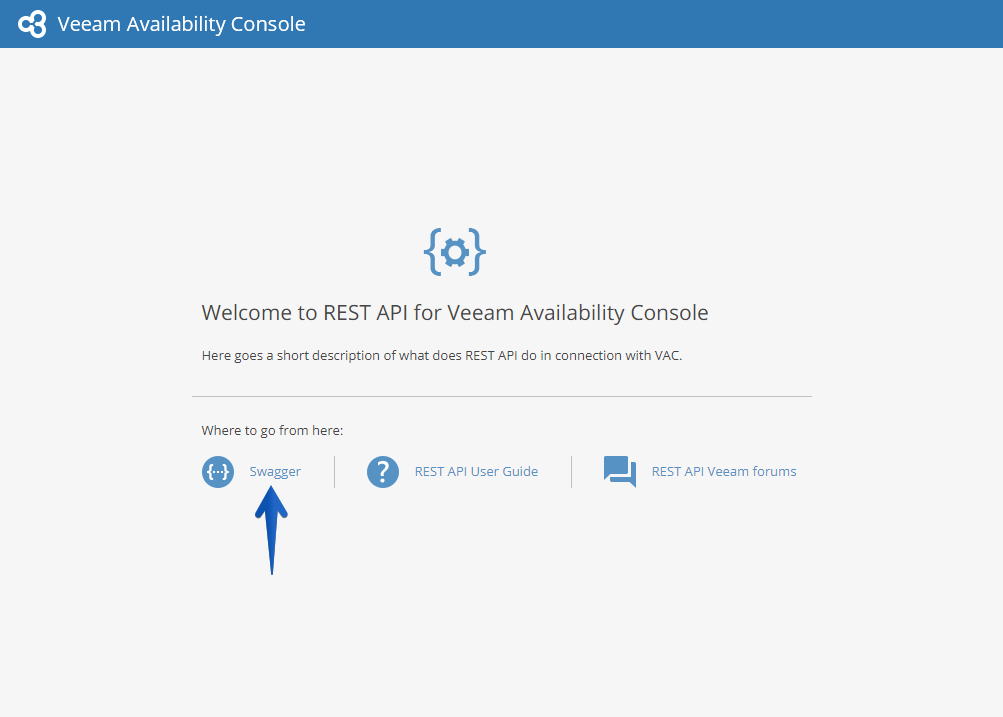Open the REST API Veeam forums link

coord(723,471)
